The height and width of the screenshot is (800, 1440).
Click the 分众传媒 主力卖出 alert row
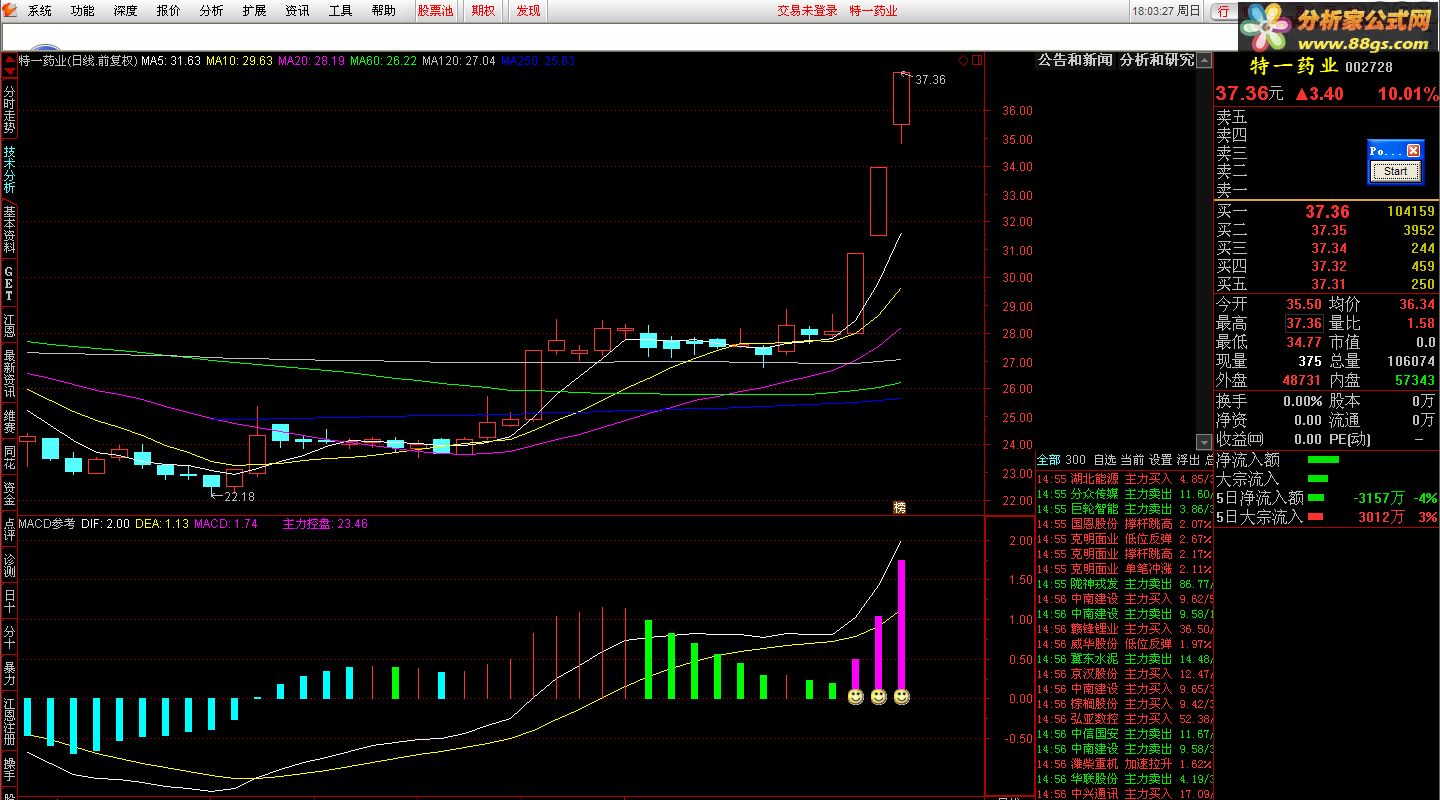point(1124,494)
